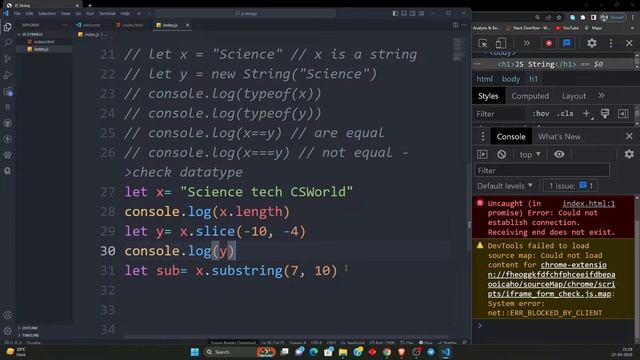Click the VS Code command center search box

(246, 13)
